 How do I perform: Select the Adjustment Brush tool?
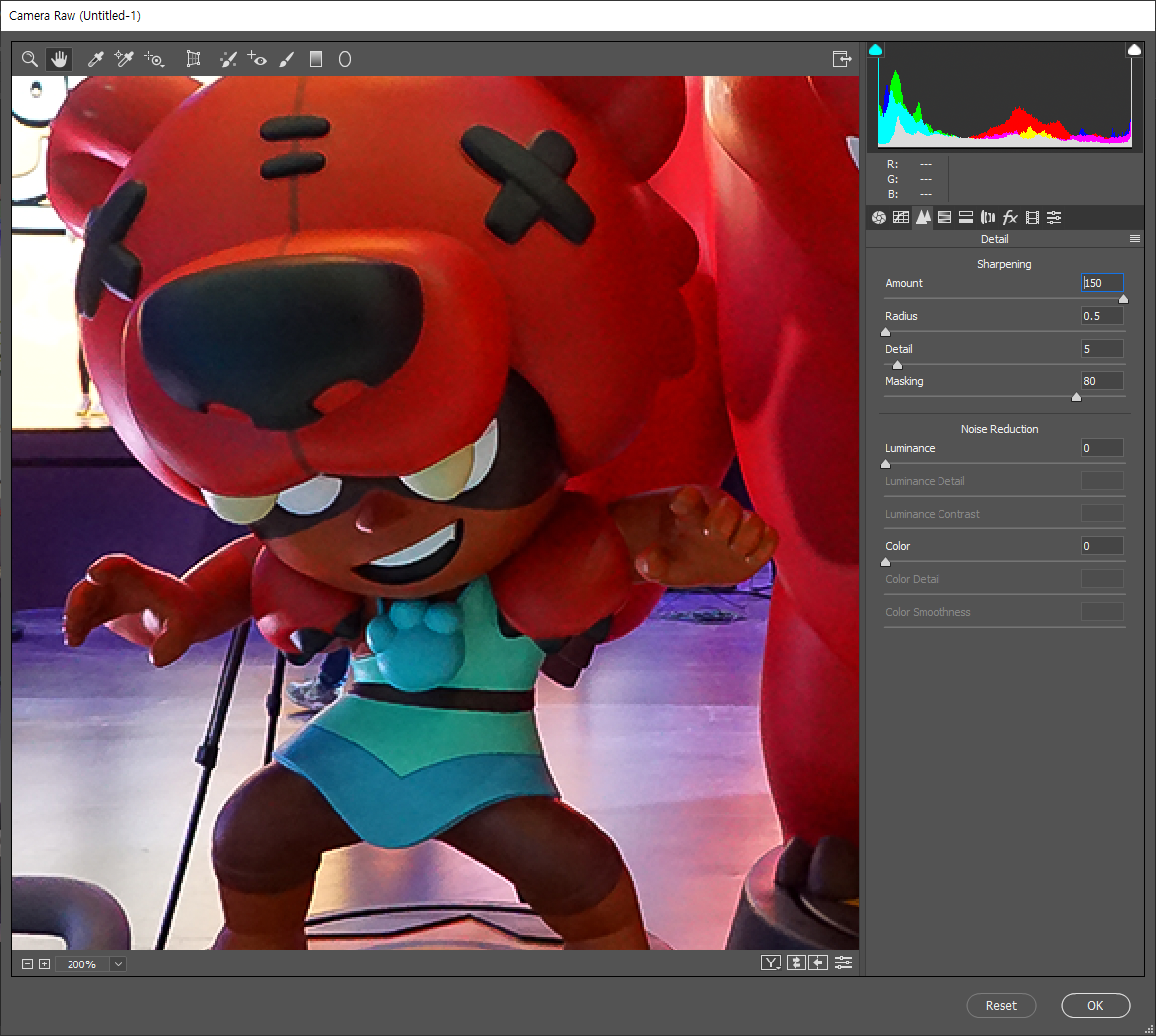pyautogui.click(x=287, y=59)
